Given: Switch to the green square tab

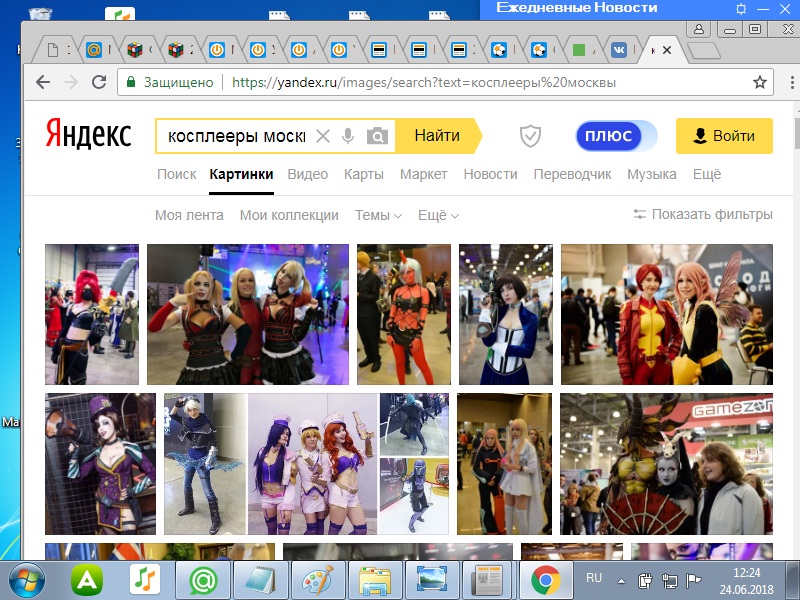Looking at the screenshot, I should coord(579,50).
